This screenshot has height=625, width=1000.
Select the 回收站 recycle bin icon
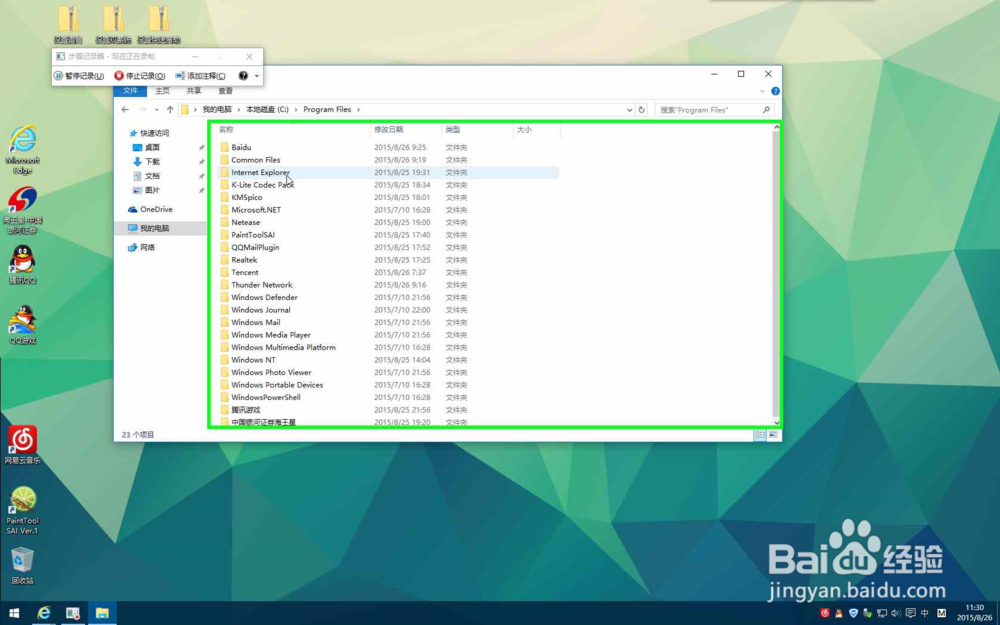click(x=23, y=566)
